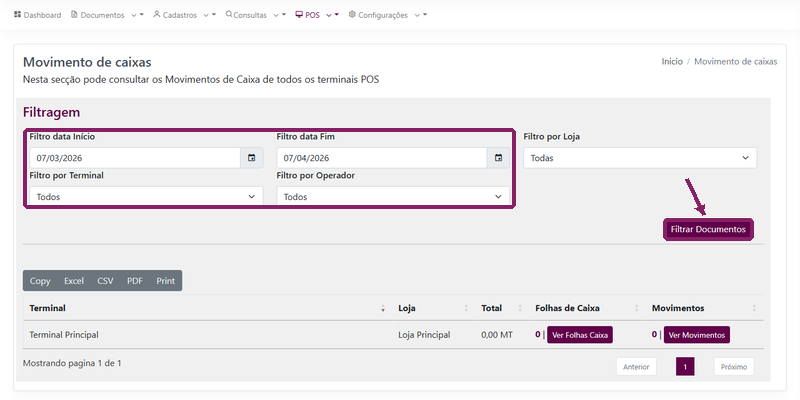The image size is (800, 400).
Task: Click the Dashboard grid icon
Action: (17, 14)
